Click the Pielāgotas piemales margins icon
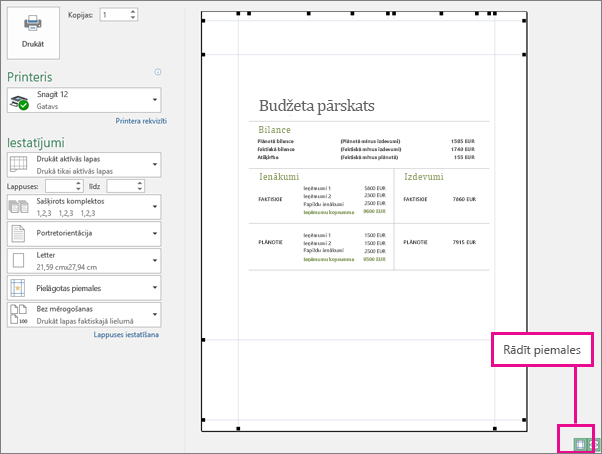602x454 pixels. [18, 288]
